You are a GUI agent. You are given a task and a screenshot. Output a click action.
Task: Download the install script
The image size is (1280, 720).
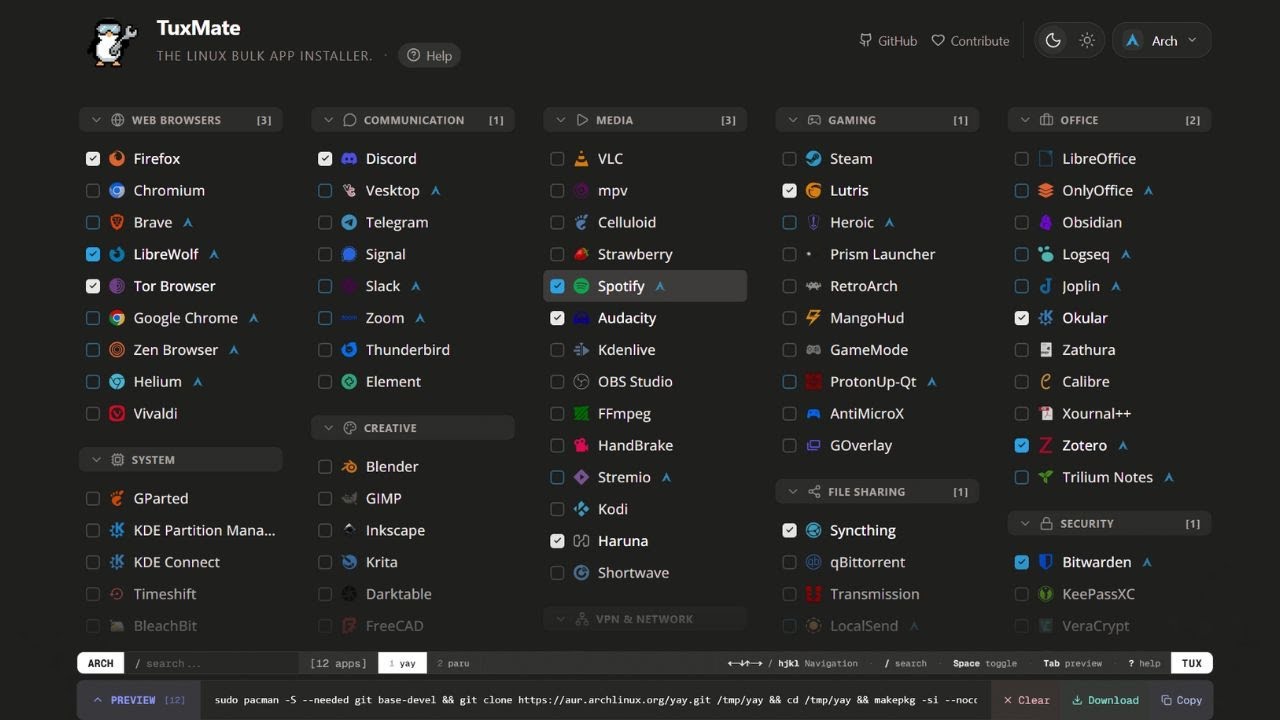click(x=1105, y=700)
